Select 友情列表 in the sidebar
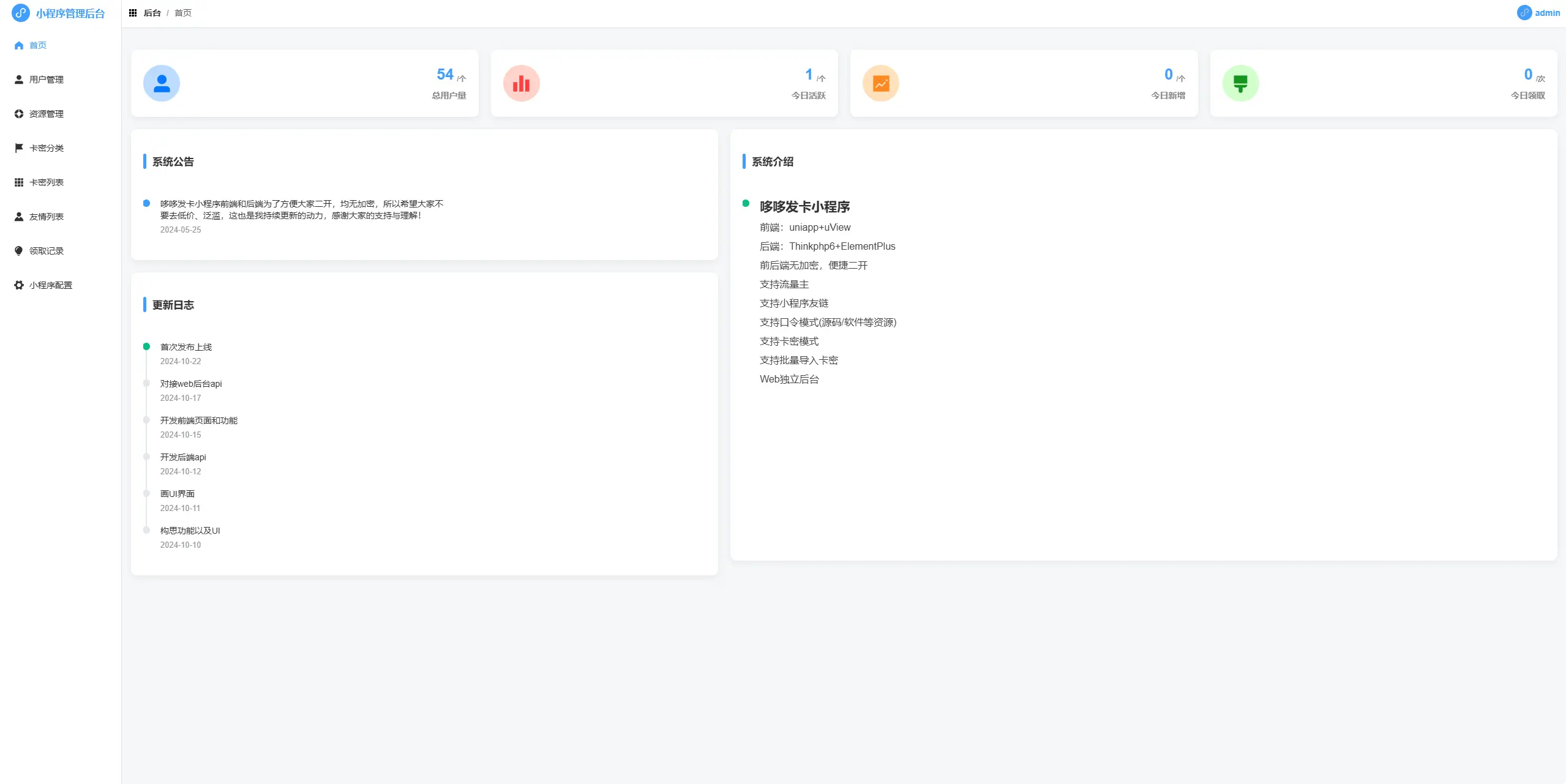 tap(47, 217)
